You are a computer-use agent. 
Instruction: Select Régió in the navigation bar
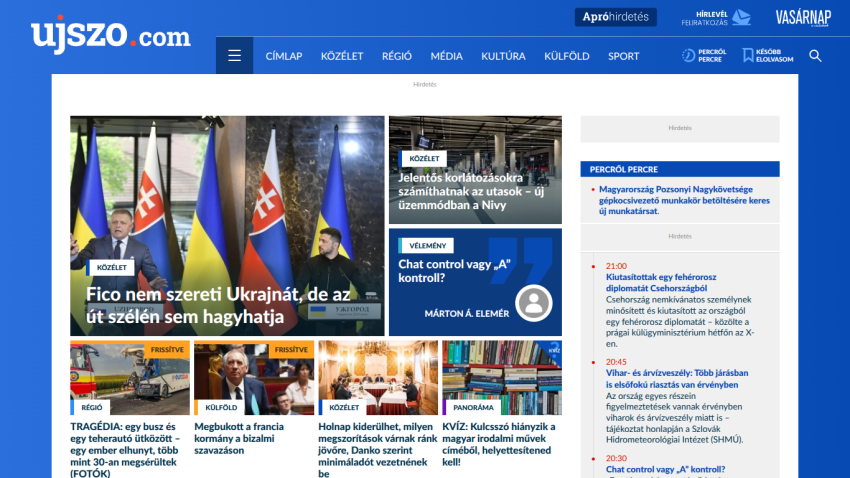pos(396,56)
